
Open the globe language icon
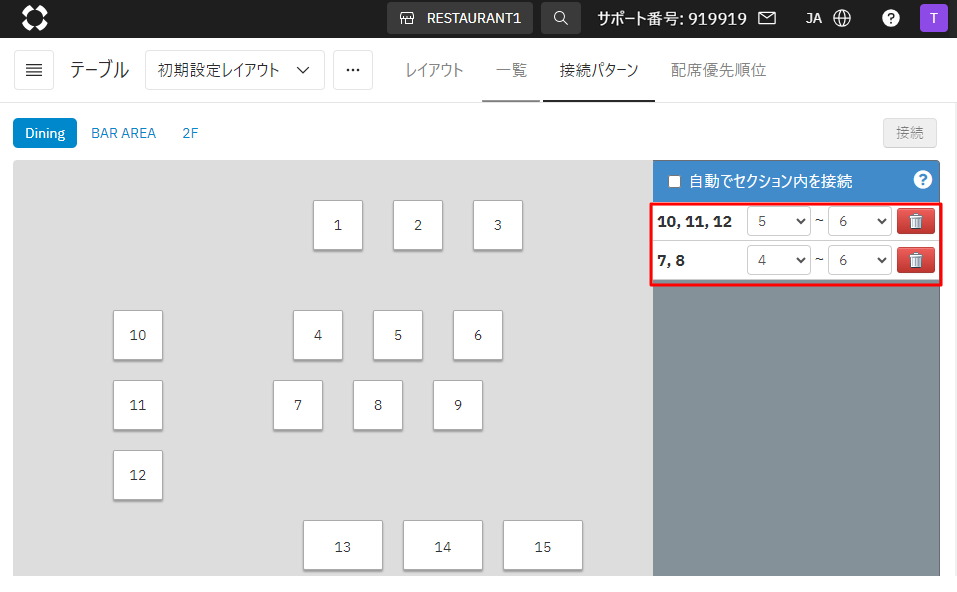click(x=842, y=18)
